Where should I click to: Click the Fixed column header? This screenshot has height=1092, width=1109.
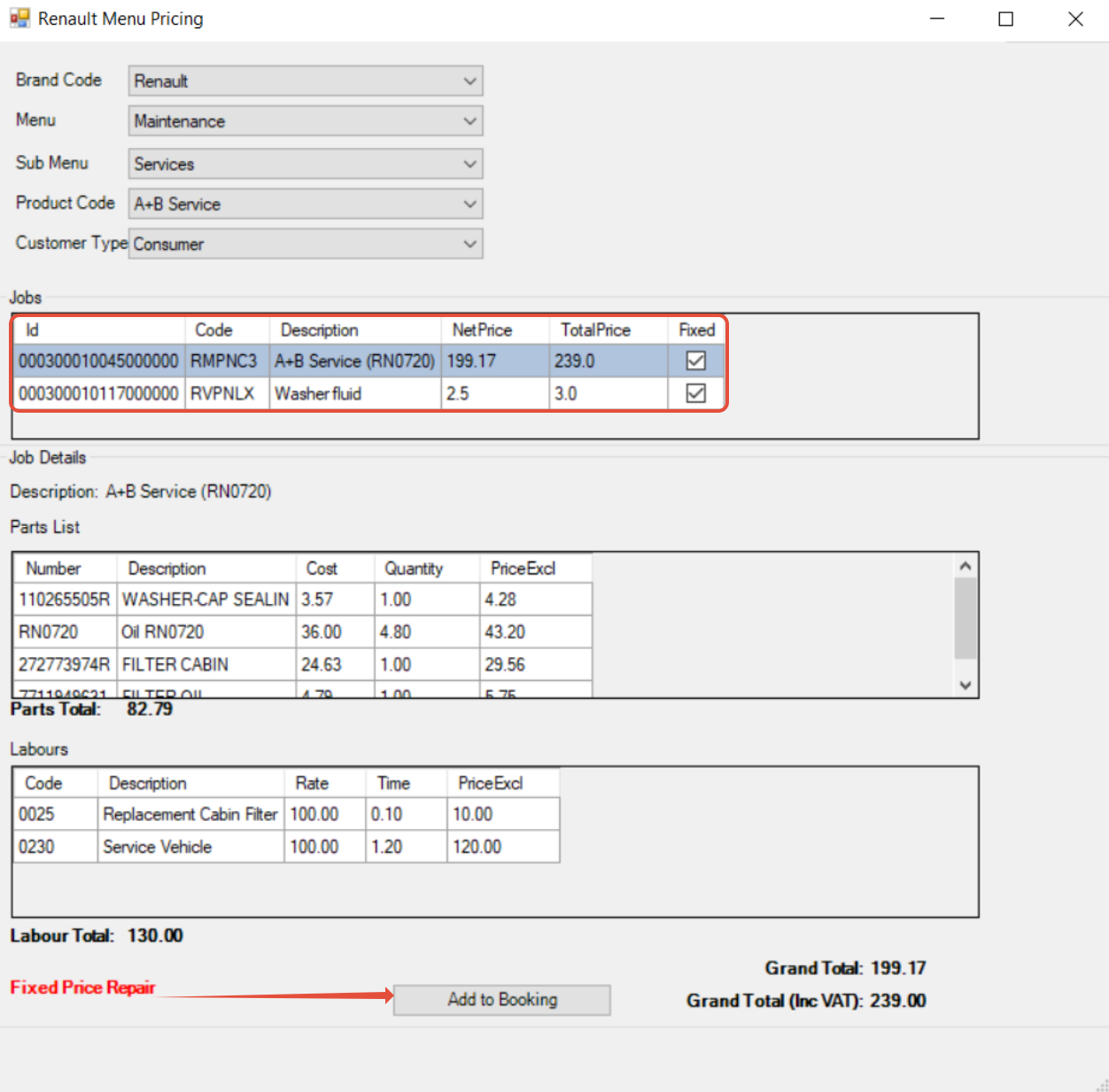[696, 330]
